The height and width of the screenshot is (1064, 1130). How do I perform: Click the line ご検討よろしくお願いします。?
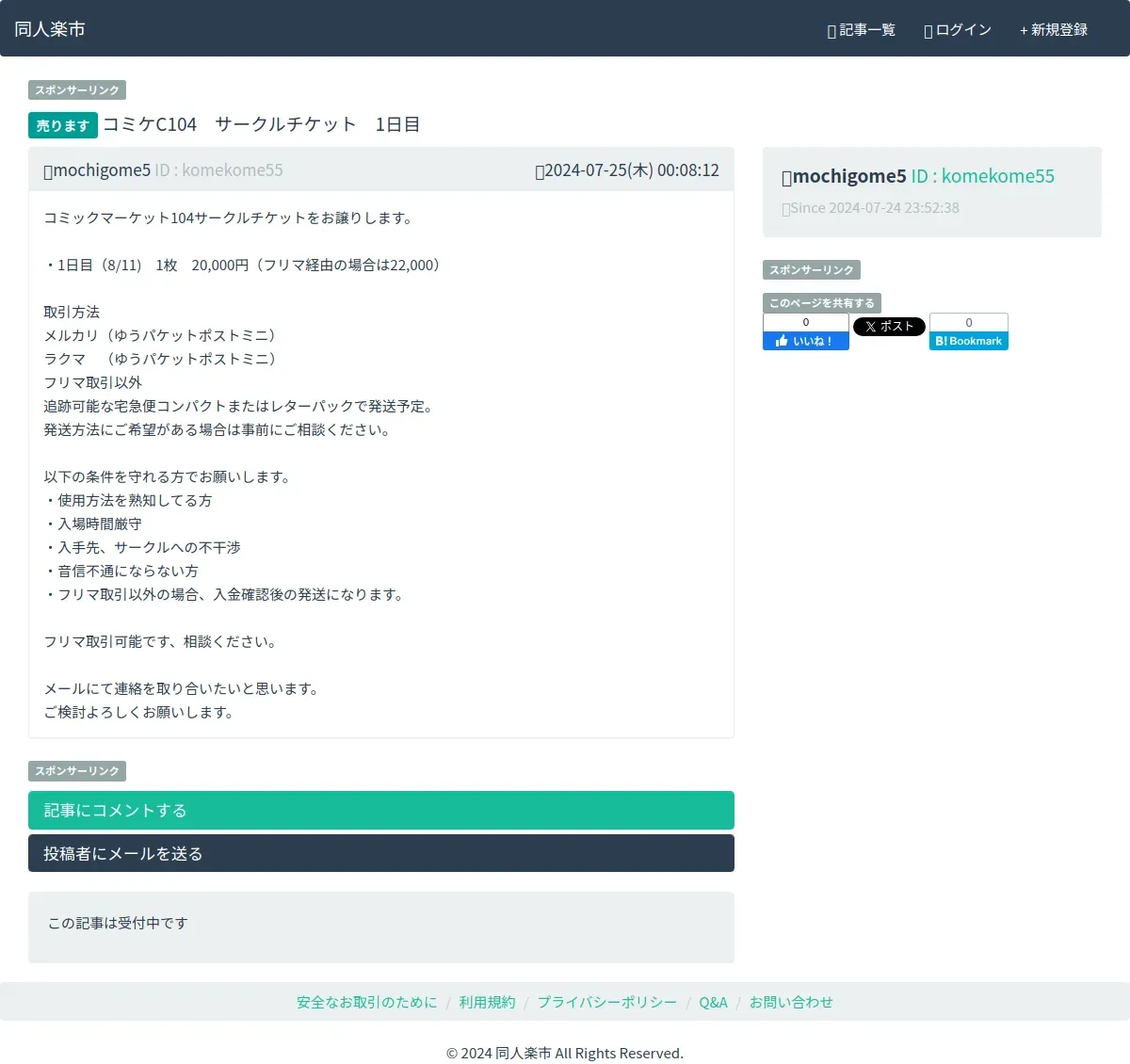(x=141, y=712)
